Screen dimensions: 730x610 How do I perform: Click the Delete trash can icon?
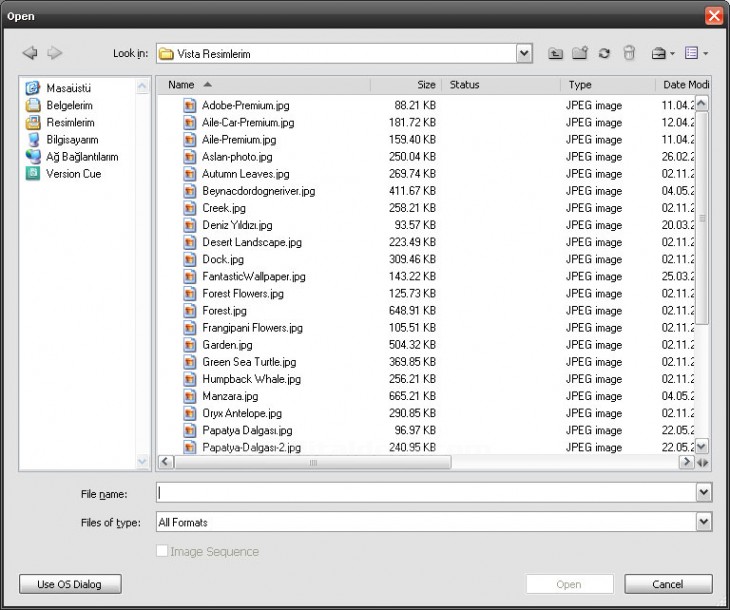(x=629, y=53)
